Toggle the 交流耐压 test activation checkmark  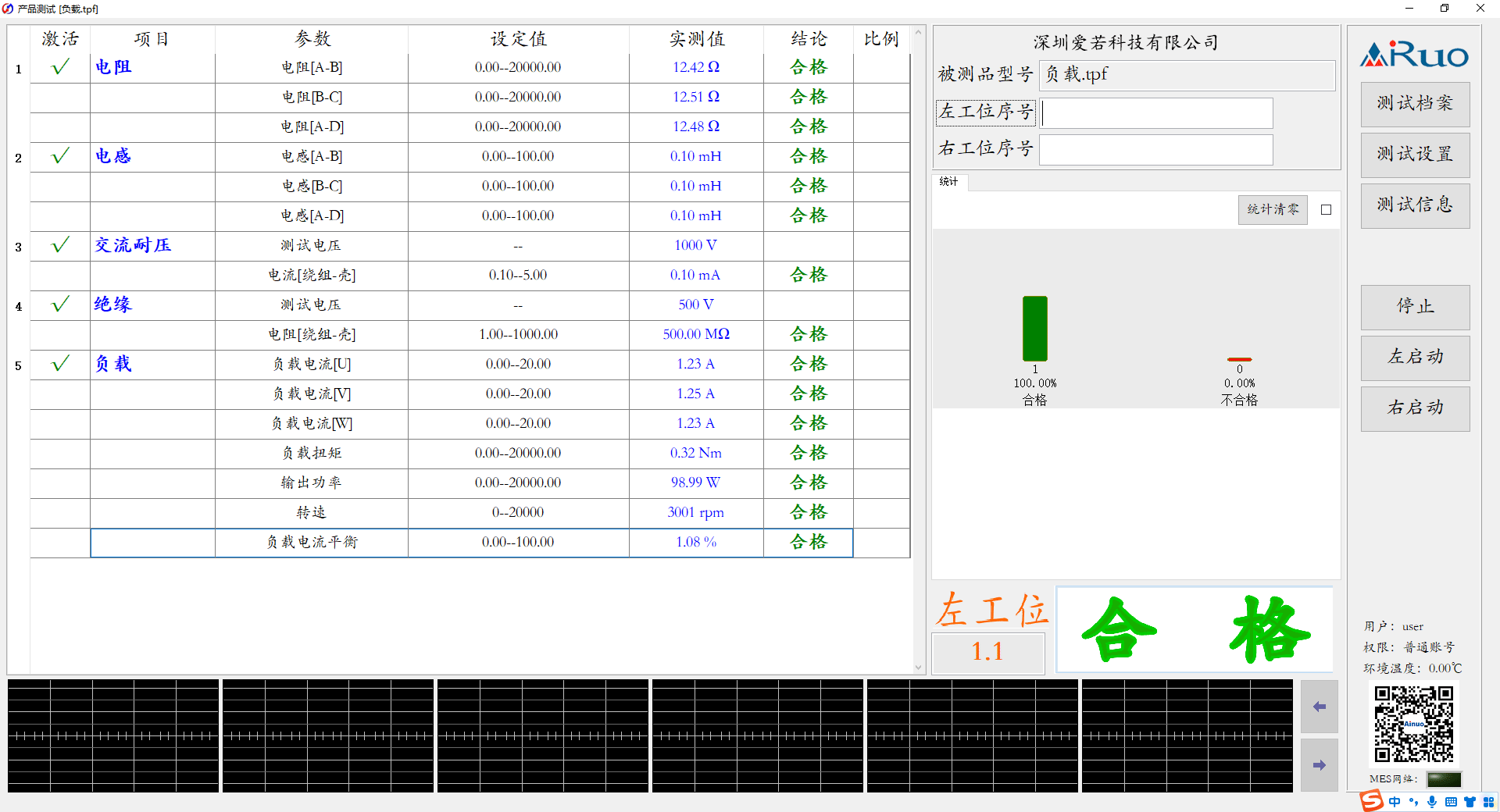60,245
